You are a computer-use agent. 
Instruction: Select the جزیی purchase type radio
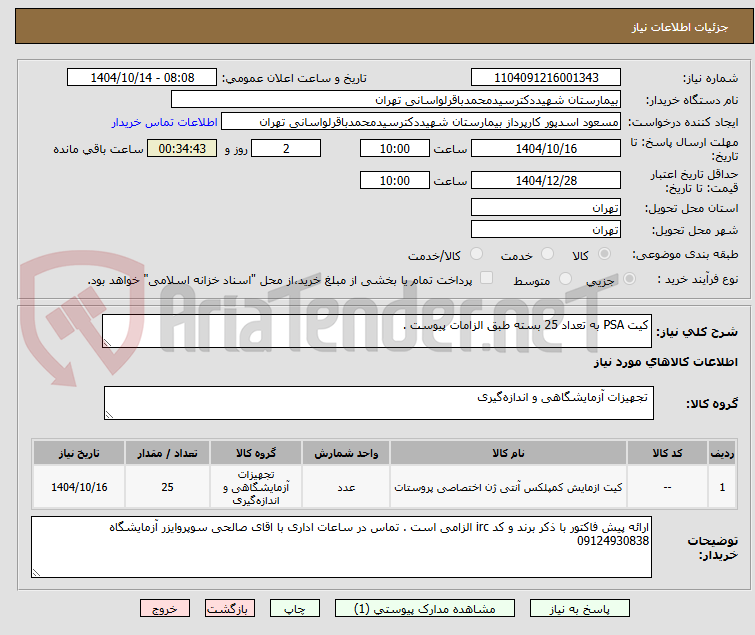click(629, 279)
